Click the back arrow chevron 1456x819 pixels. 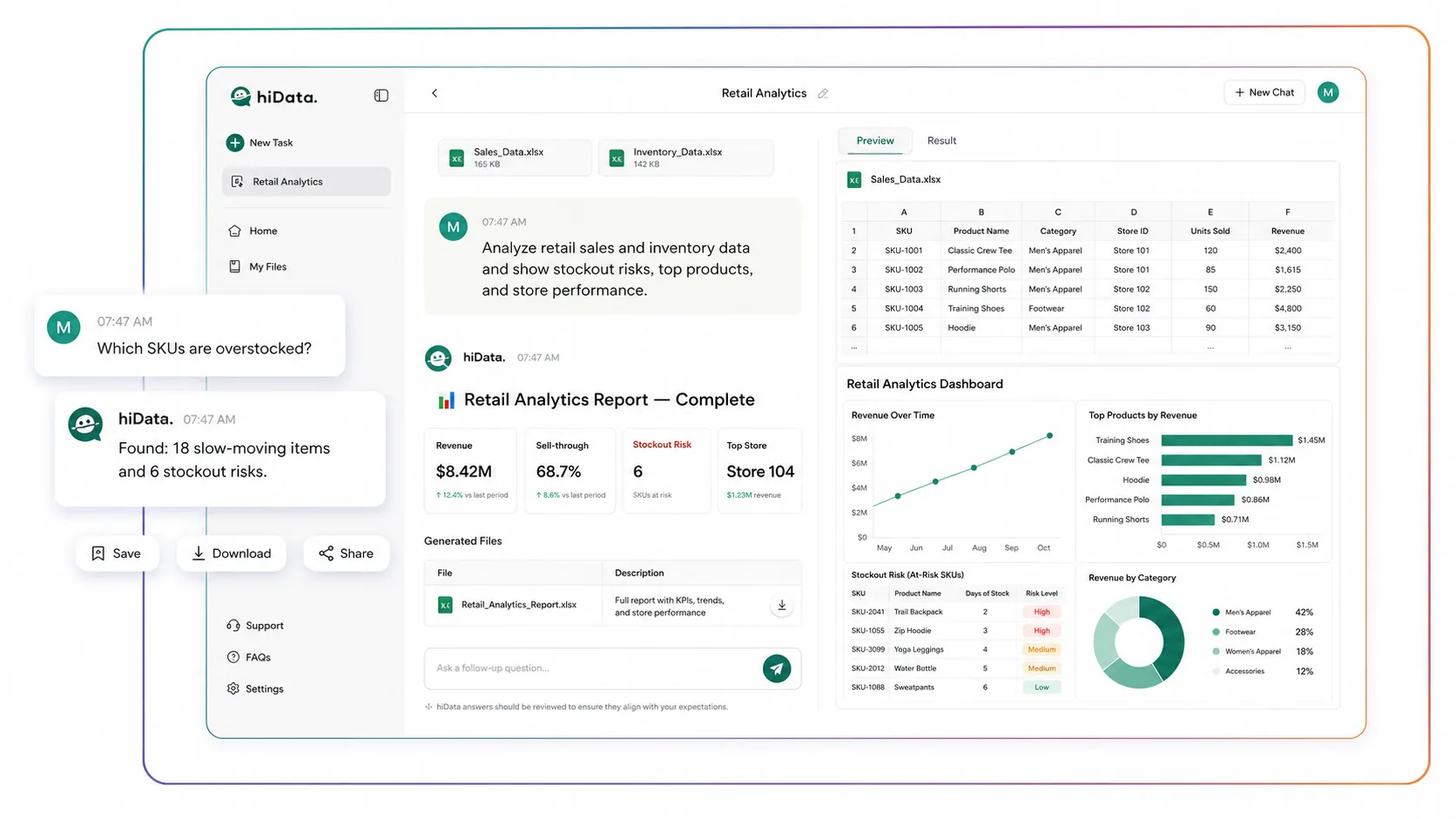[435, 93]
